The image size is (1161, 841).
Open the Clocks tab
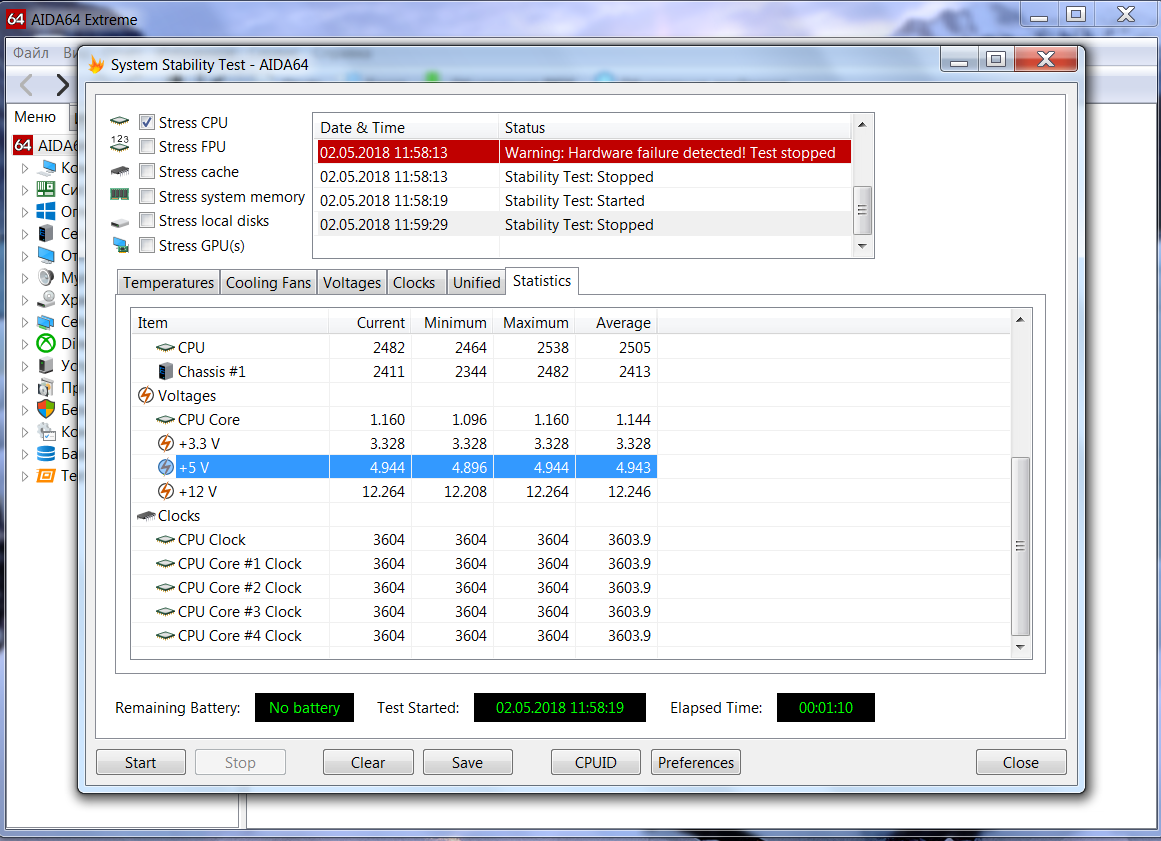click(414, 282)
